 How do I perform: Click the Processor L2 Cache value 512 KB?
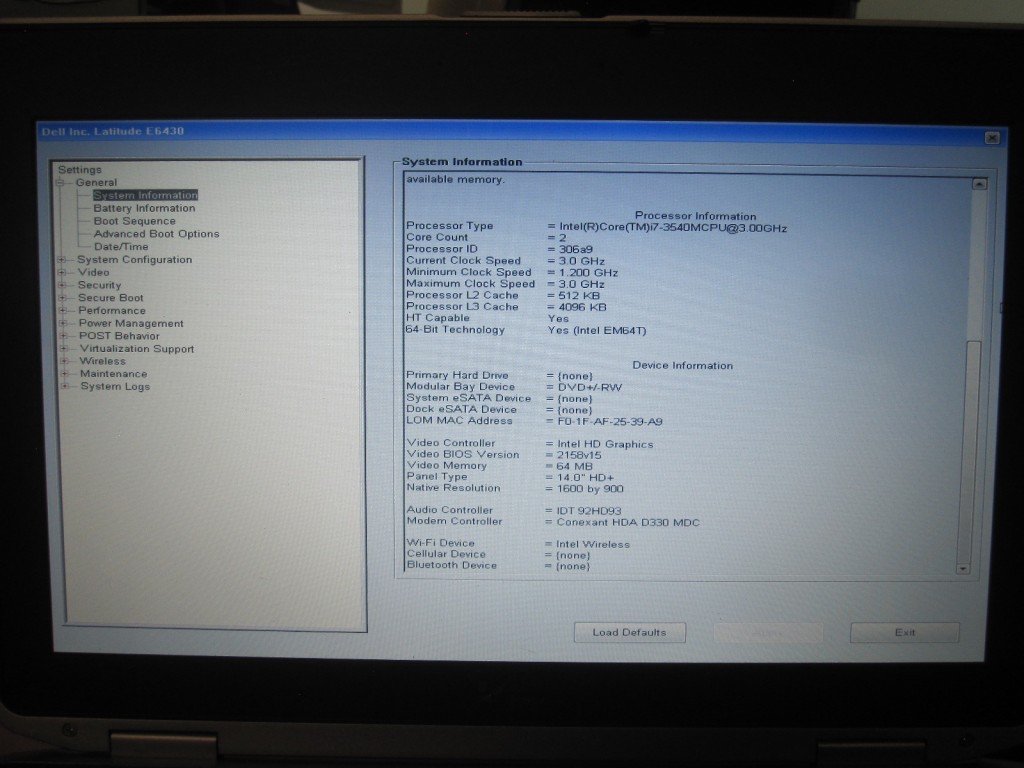pyautogui.click(x=579, y=296)
